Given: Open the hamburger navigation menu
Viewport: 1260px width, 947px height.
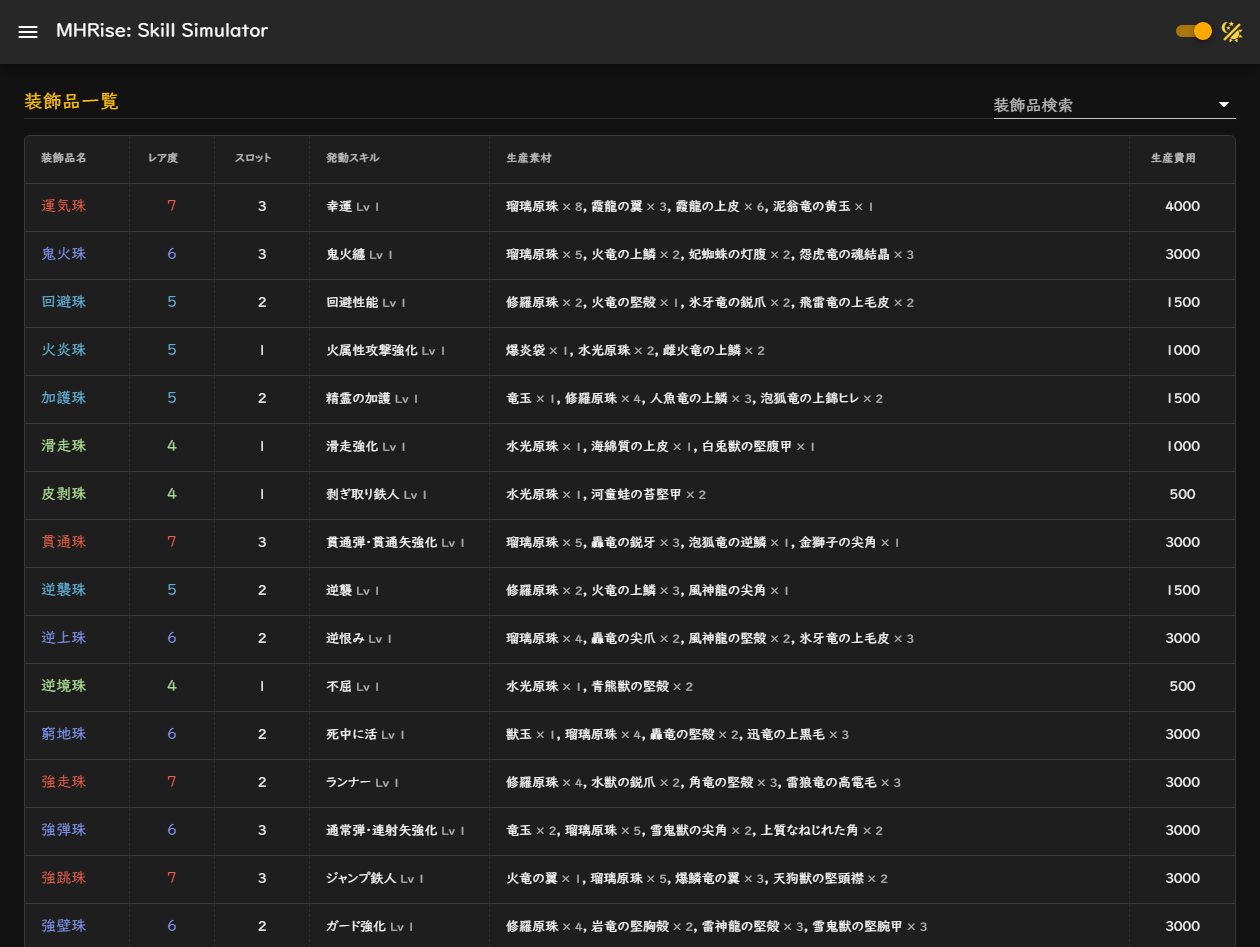Looking at the screenshot, I should 28,31.
